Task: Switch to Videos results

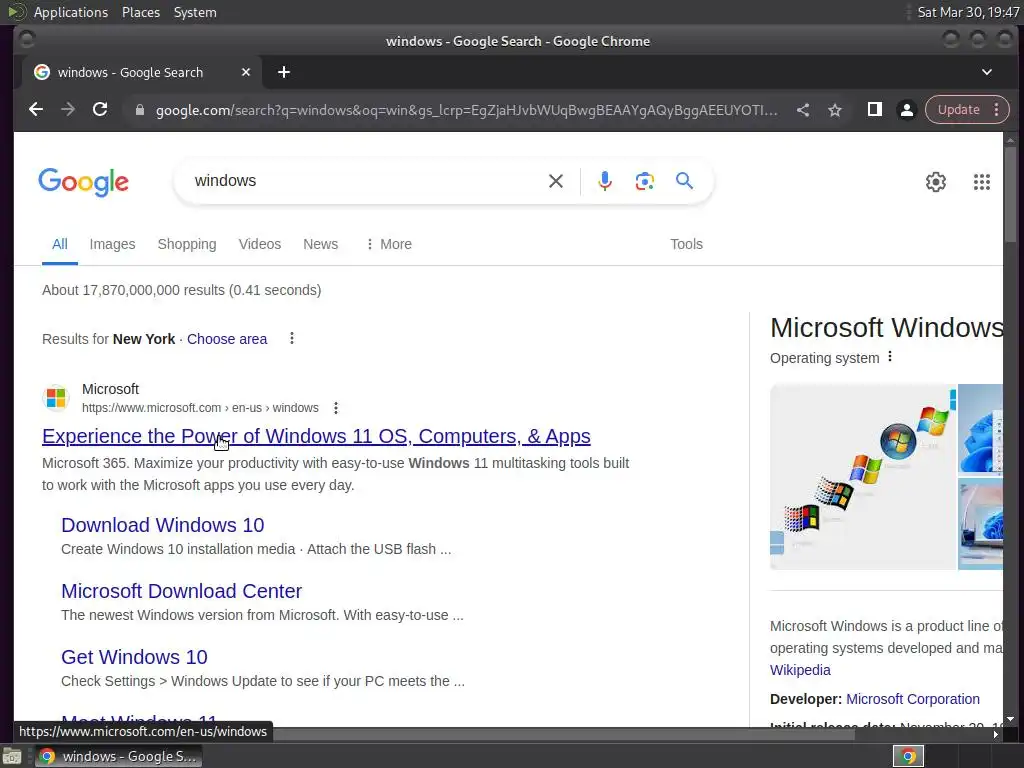Action: coord(260,244)
